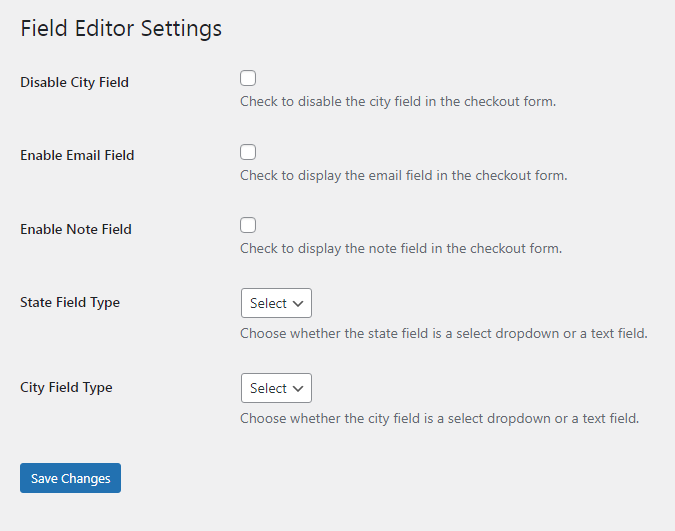Screen dimensions: 675x531
Task: Check the Enable Note Field box
Action: click(248, 225)
